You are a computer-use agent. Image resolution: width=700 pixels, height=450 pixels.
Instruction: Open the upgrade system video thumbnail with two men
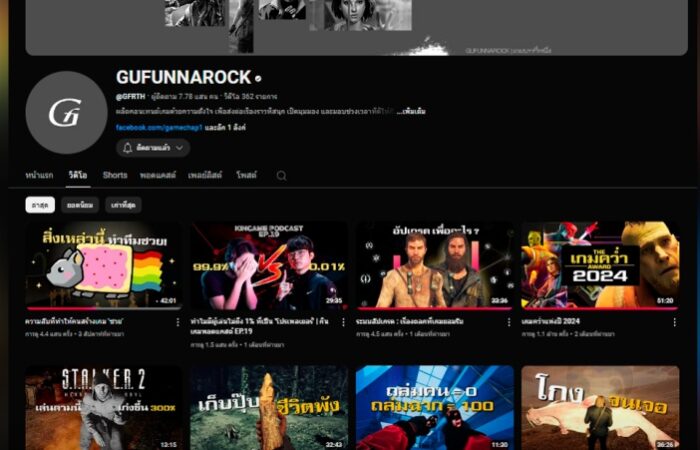pos(435,266)
